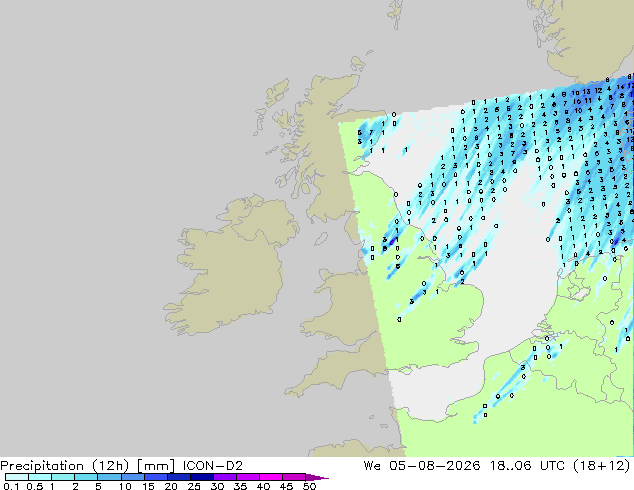
Task: Click the 5–10 mm legend color box
Action: pos(109,477)
